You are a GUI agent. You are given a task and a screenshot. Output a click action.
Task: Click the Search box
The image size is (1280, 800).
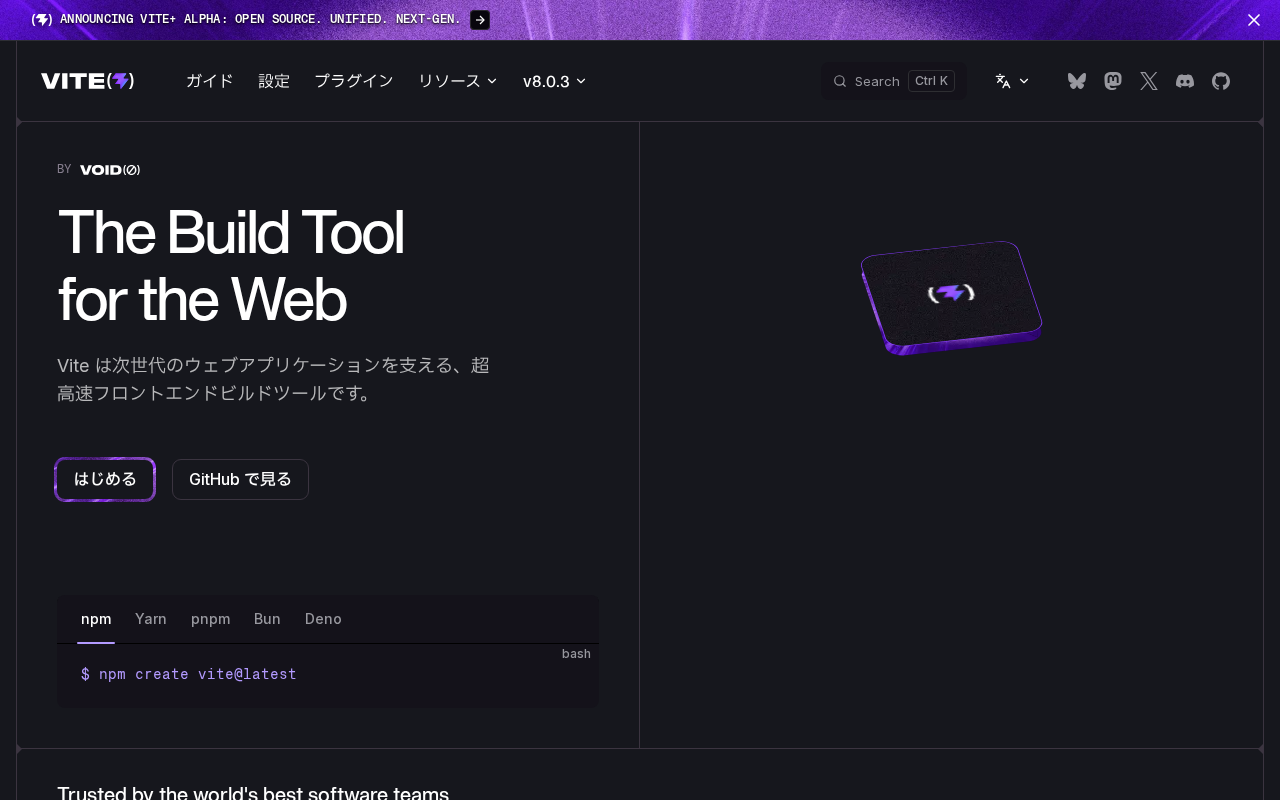[x=893, y=81]
